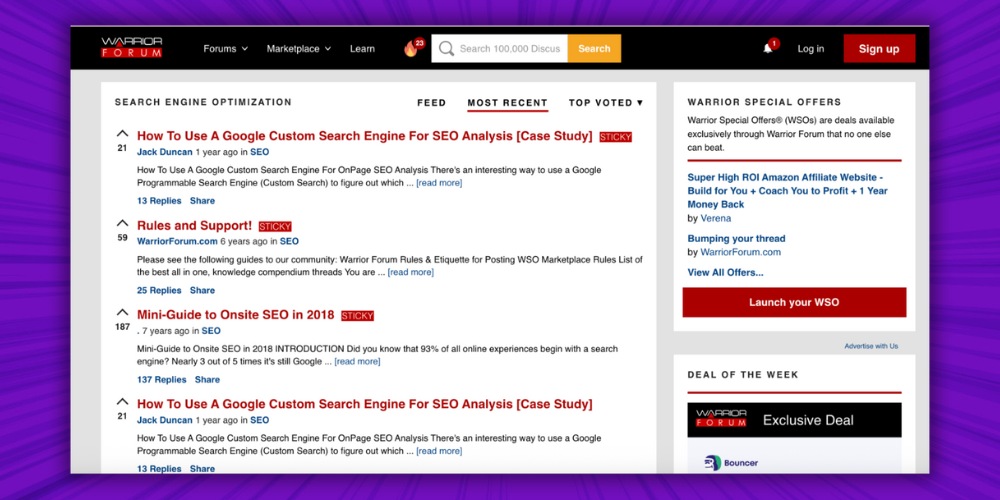Select the Most Recent tab
Image resolution: width=1000 pixels, height=500 pixels.
(507, 102)
